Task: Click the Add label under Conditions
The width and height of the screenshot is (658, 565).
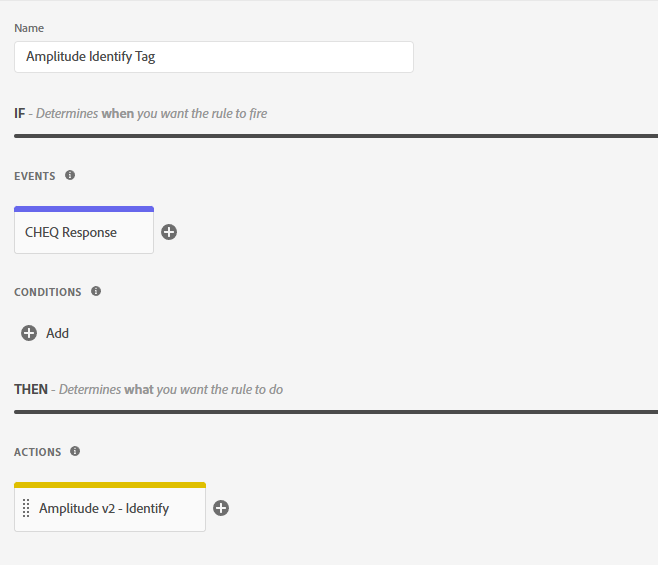Action: pos(57,333)
